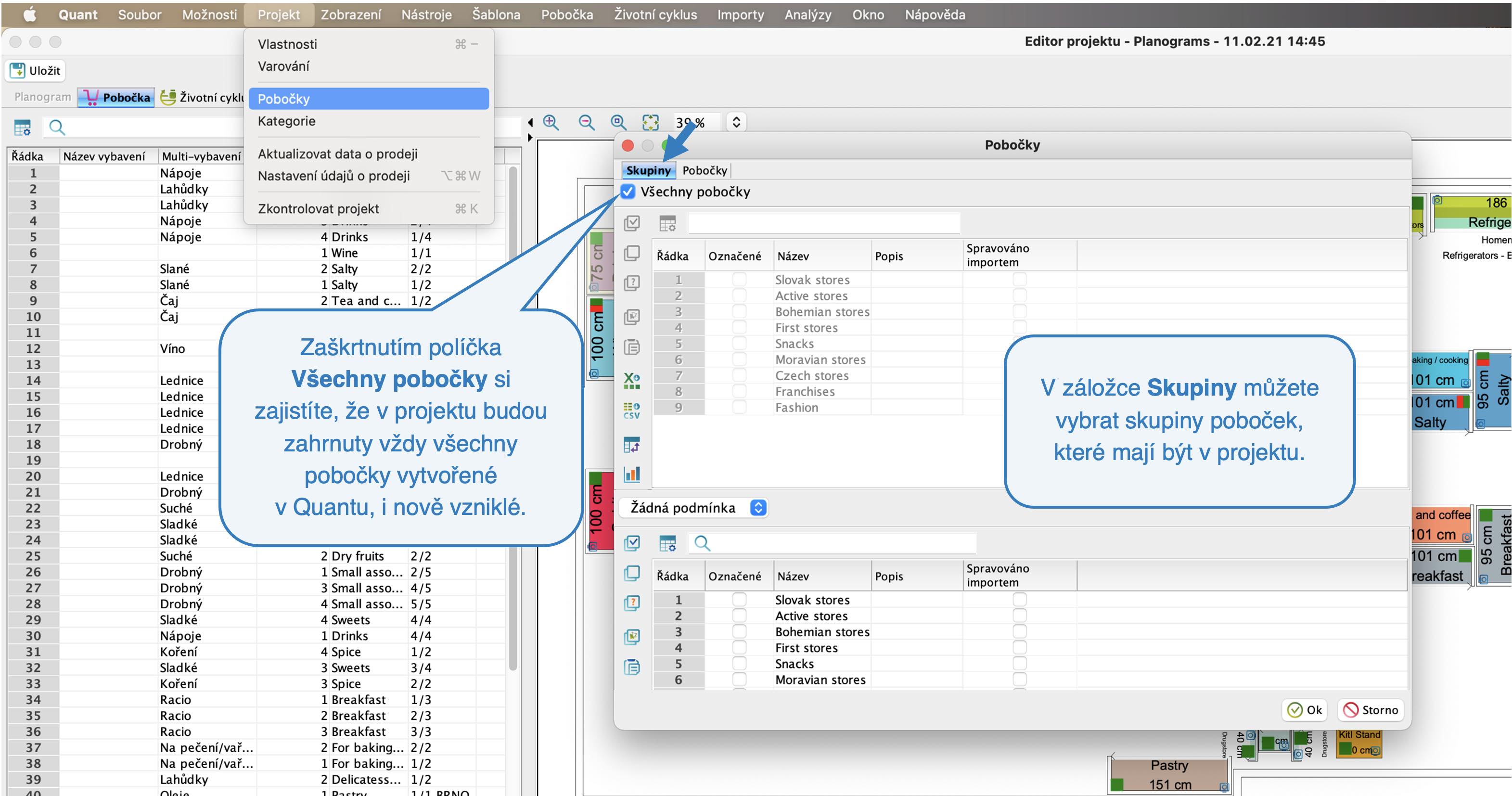Check Označené box for lower First stores
1512x796 pixels.
[x=739, y=647]
